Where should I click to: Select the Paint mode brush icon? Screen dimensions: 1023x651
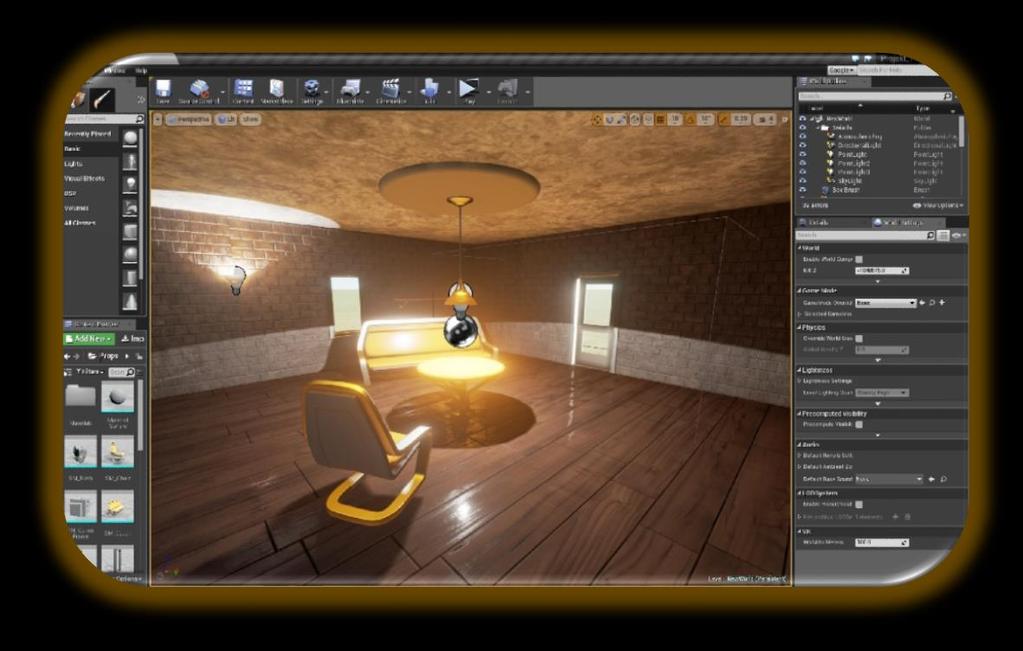(102, 99)
